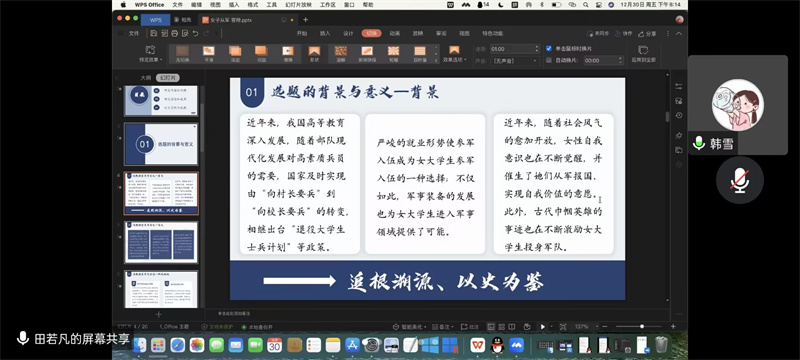
Task: Open the 插入 ribbon tab
Action: (x=325, y=33)
